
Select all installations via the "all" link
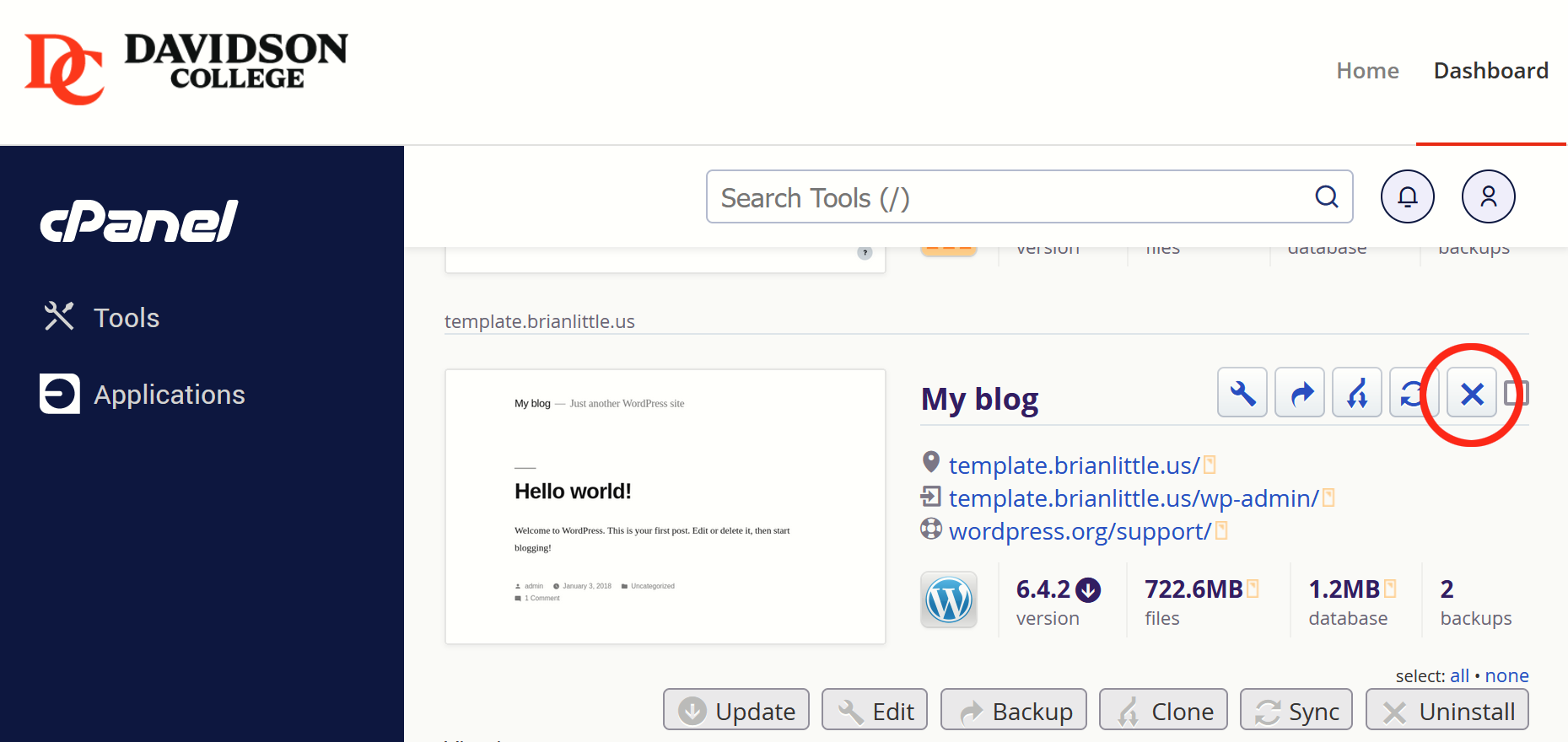1459,675
